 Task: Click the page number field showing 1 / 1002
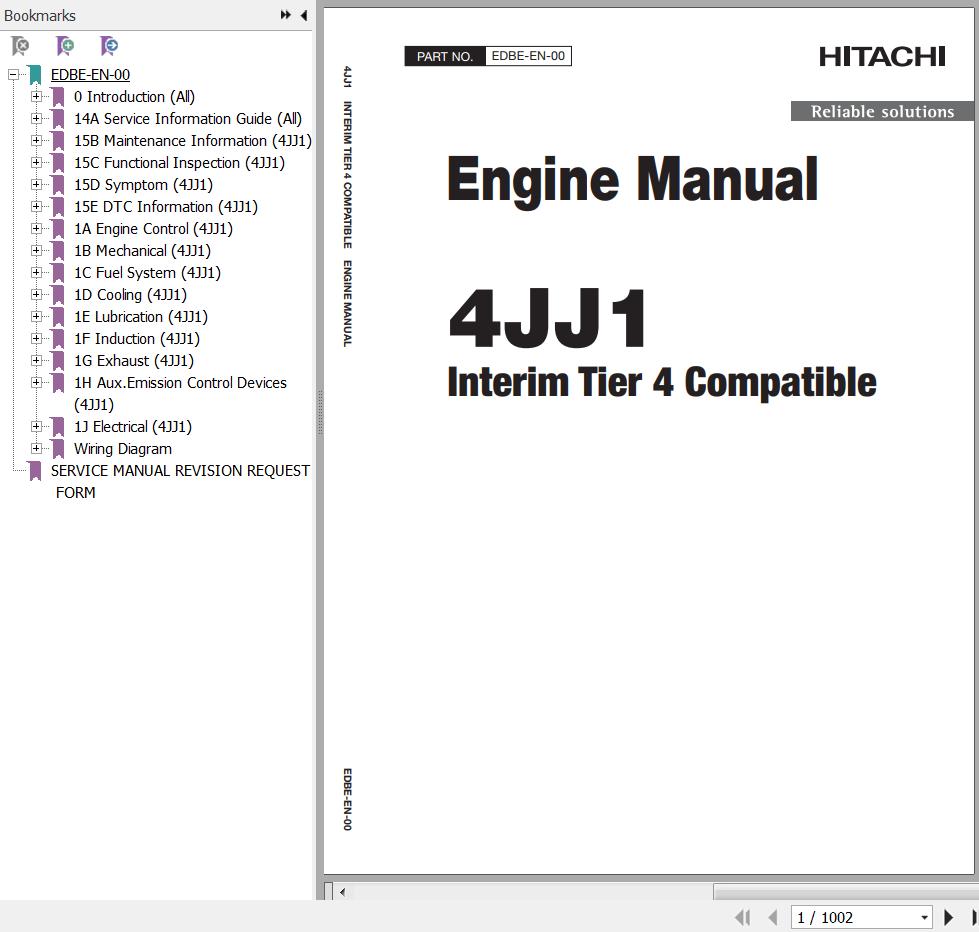tap(856, 917)
